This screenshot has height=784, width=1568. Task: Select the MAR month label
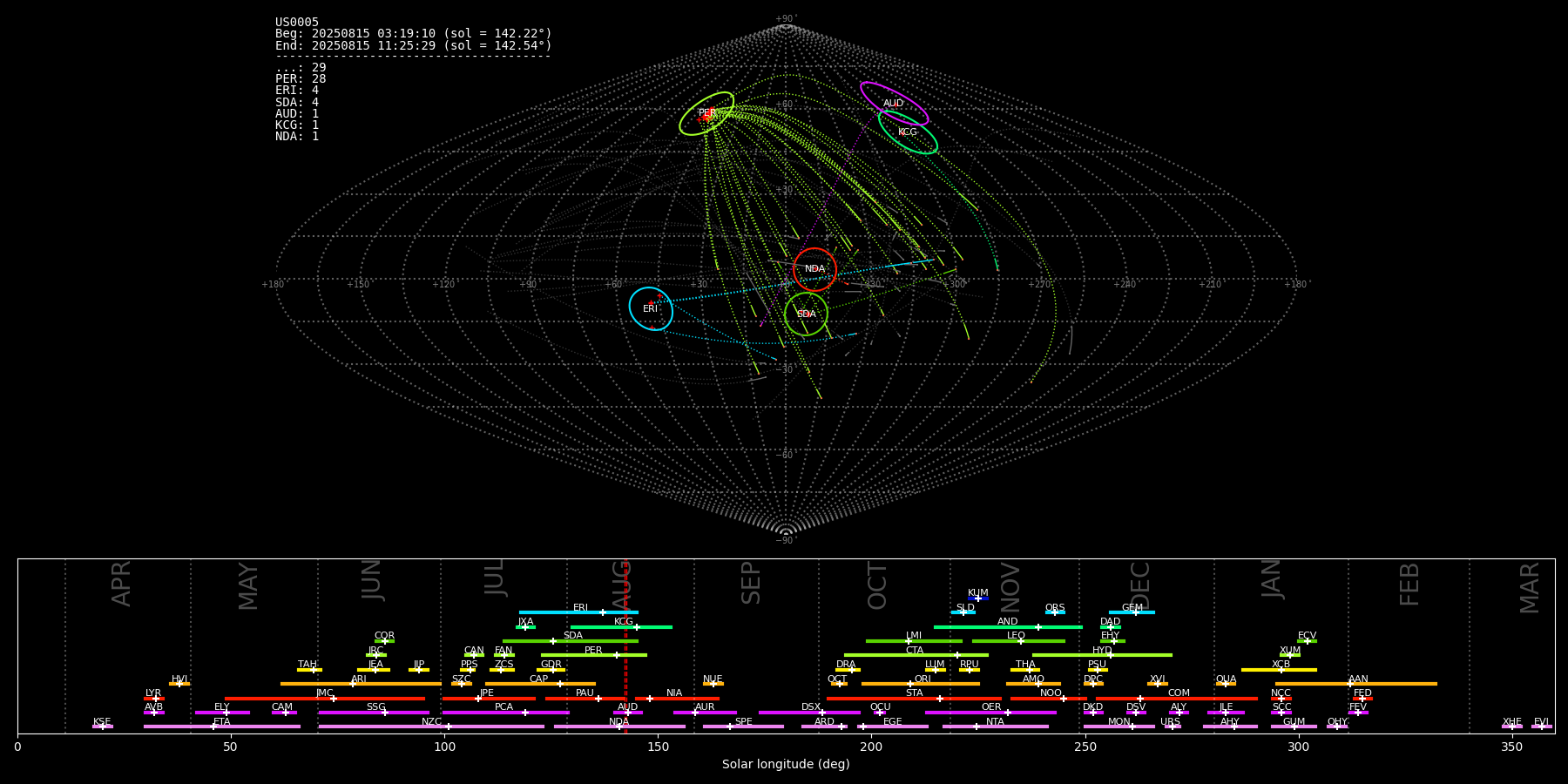(1530, 587)
